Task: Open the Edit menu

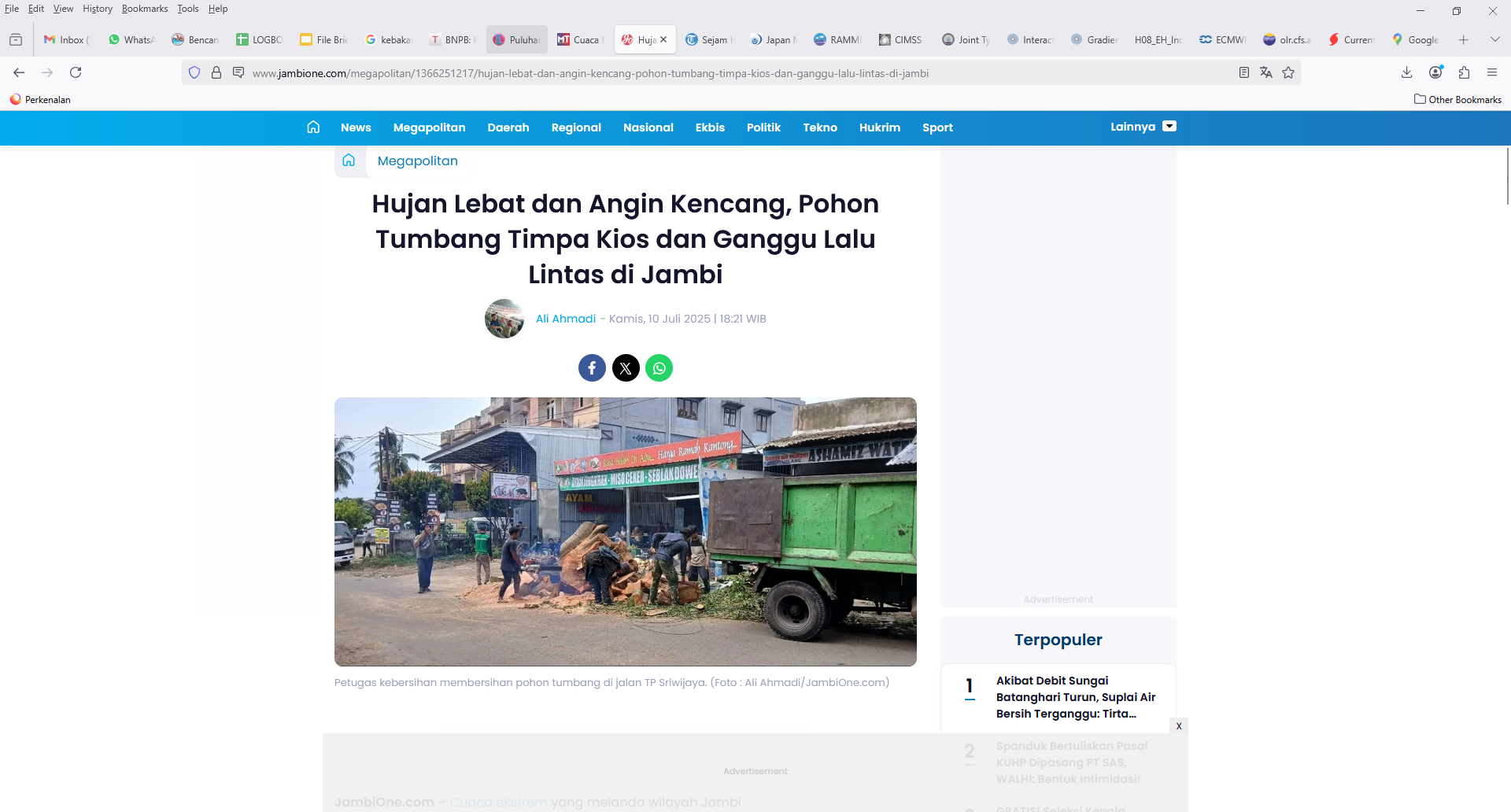Action: [x=36, y=9]
